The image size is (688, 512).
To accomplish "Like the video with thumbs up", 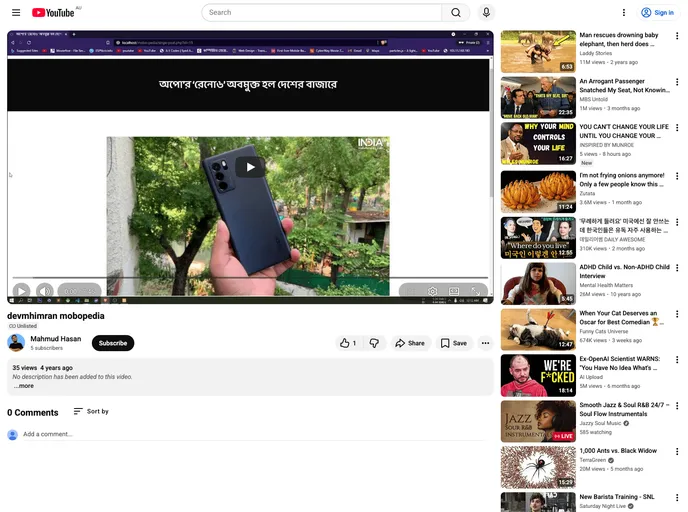I will pyautogui.click(x=347, y=343).
